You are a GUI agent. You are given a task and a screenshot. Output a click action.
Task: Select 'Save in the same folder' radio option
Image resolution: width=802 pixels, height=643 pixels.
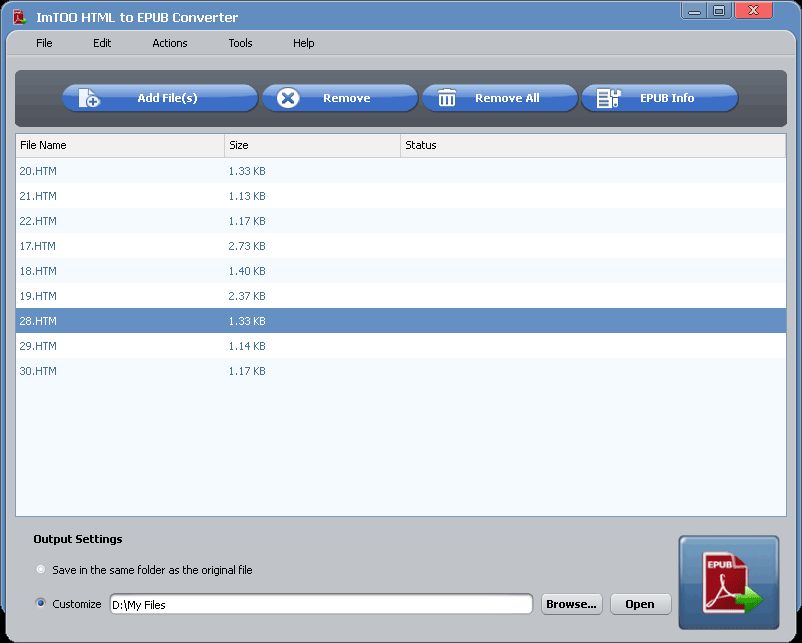pos(41,569)
